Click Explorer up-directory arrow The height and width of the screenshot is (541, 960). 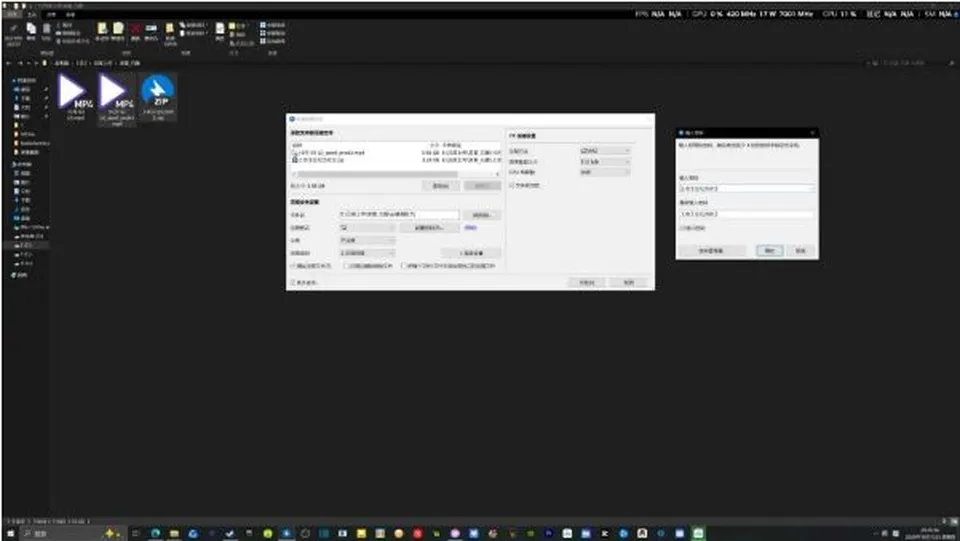(37, 63)
